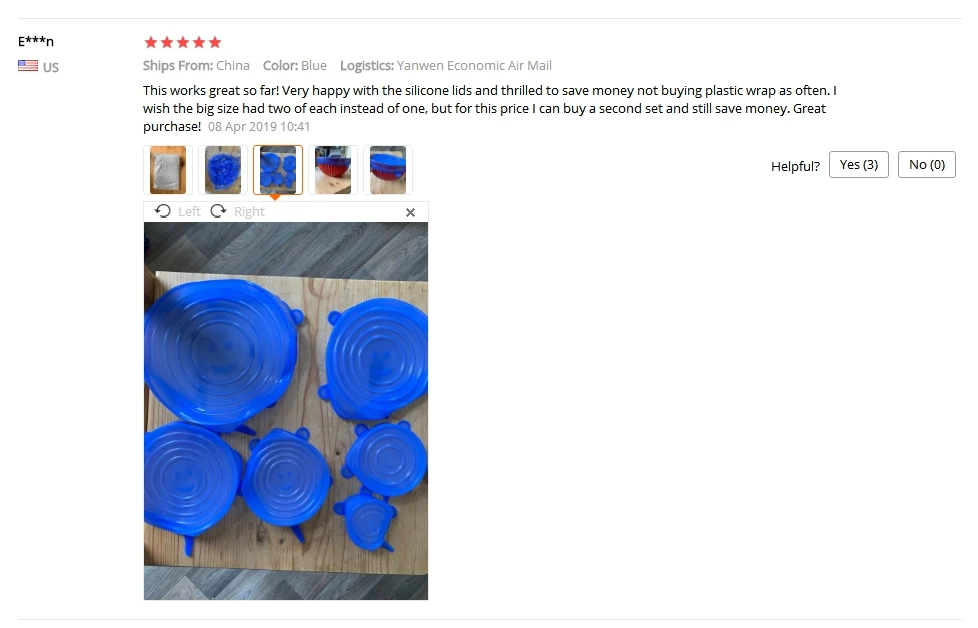Image resolution: width=978 pixels, height=628 pixels.
Task: Rotate the review image right
Action: [238, 211]
